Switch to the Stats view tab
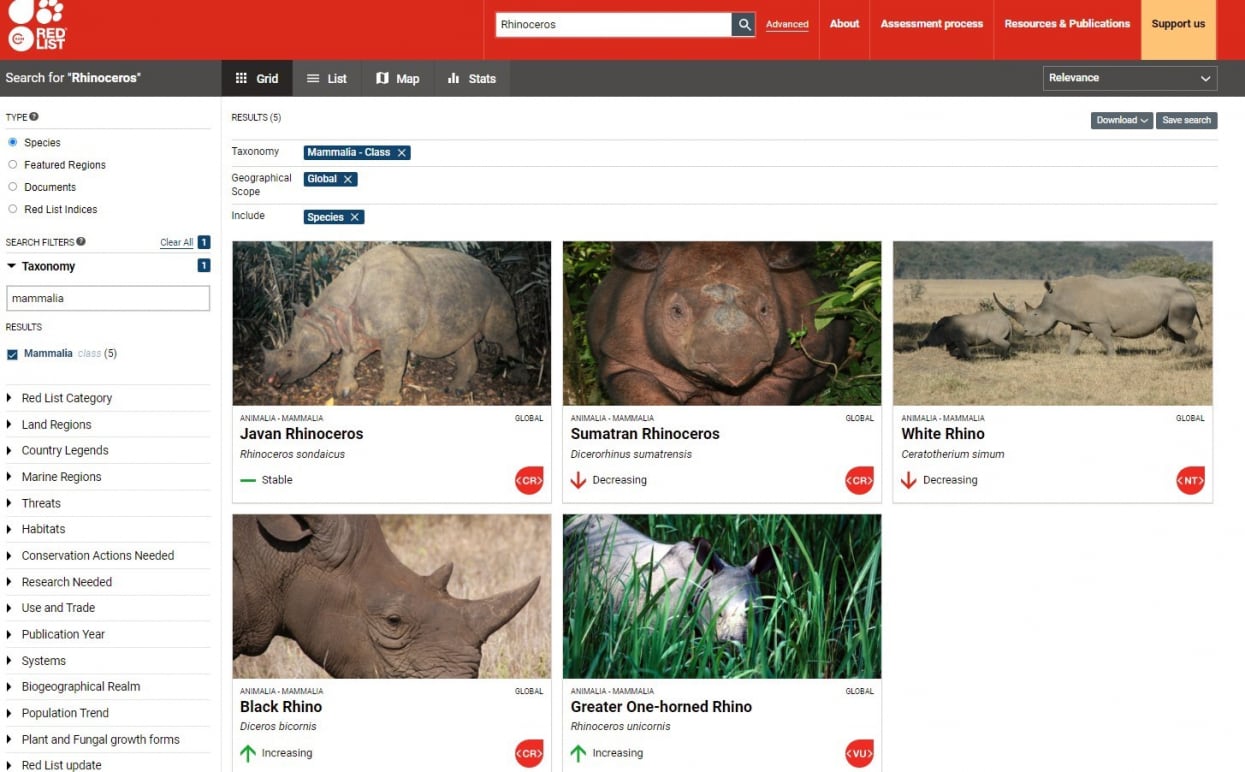 pyautogui.click(x=471, y=78)
